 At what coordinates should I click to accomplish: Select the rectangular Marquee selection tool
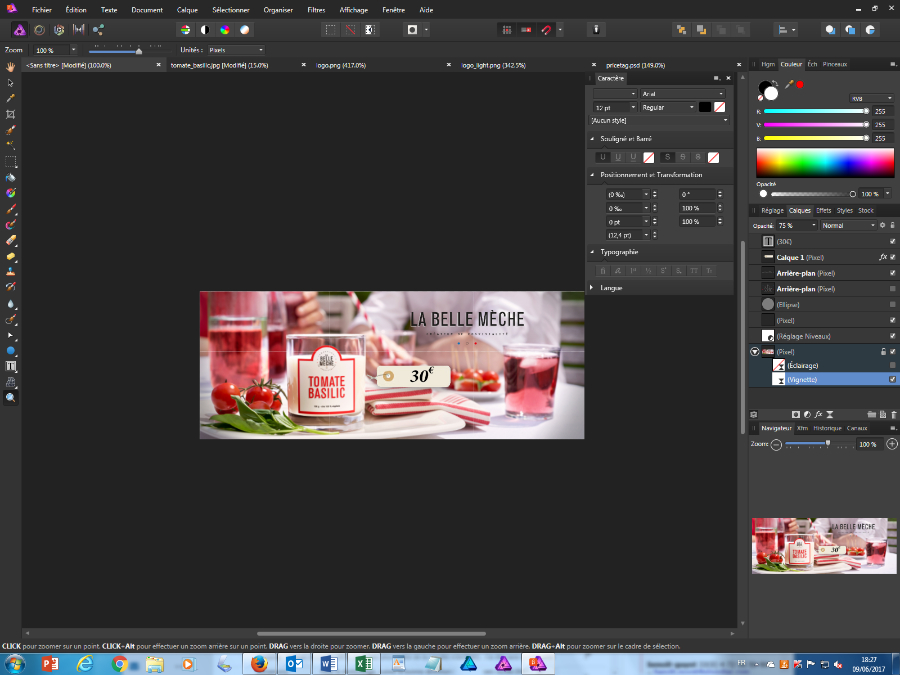[x=10, y=162]
